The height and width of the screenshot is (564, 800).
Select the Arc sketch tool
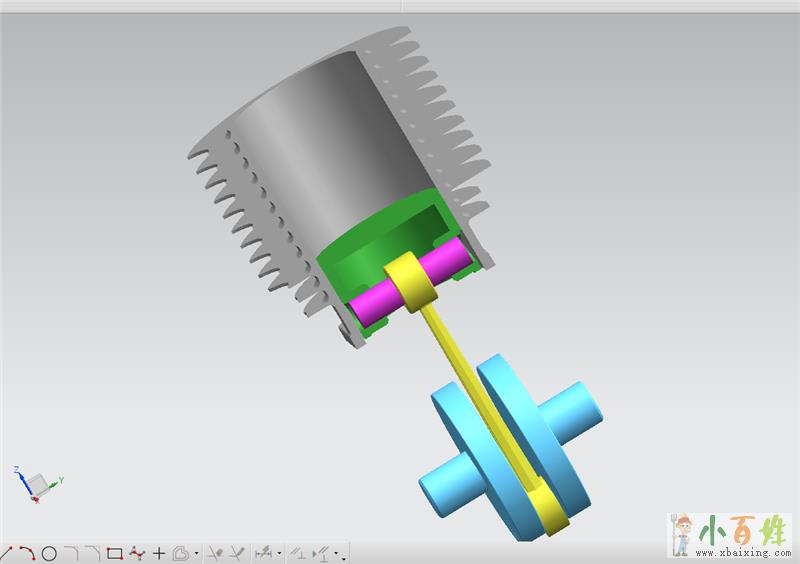tap(27, 553)
